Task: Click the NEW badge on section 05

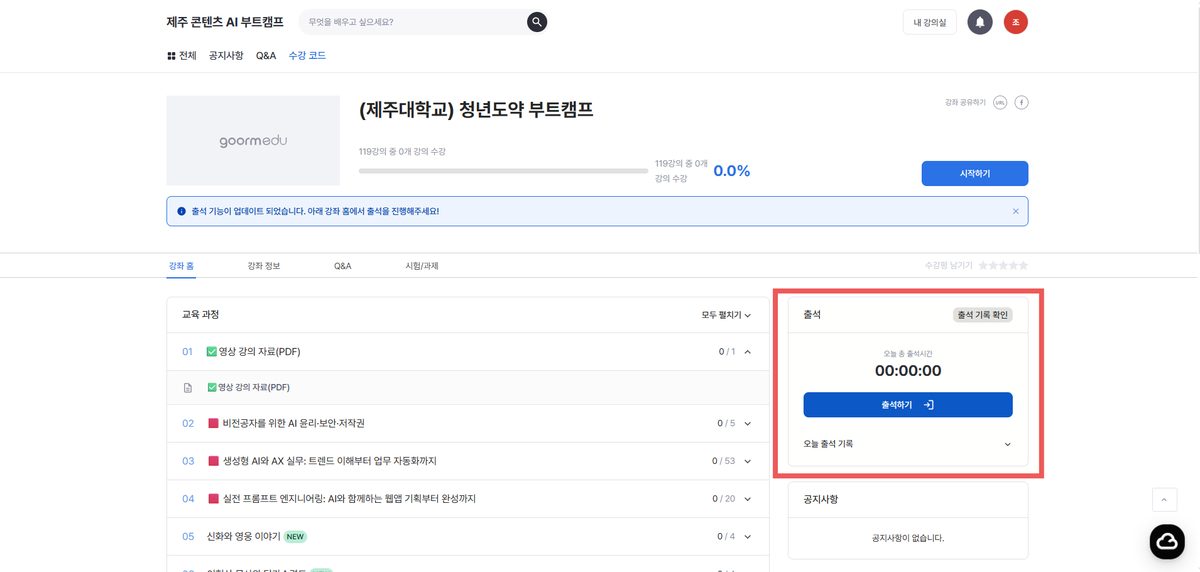Action: tap(295, 536)
